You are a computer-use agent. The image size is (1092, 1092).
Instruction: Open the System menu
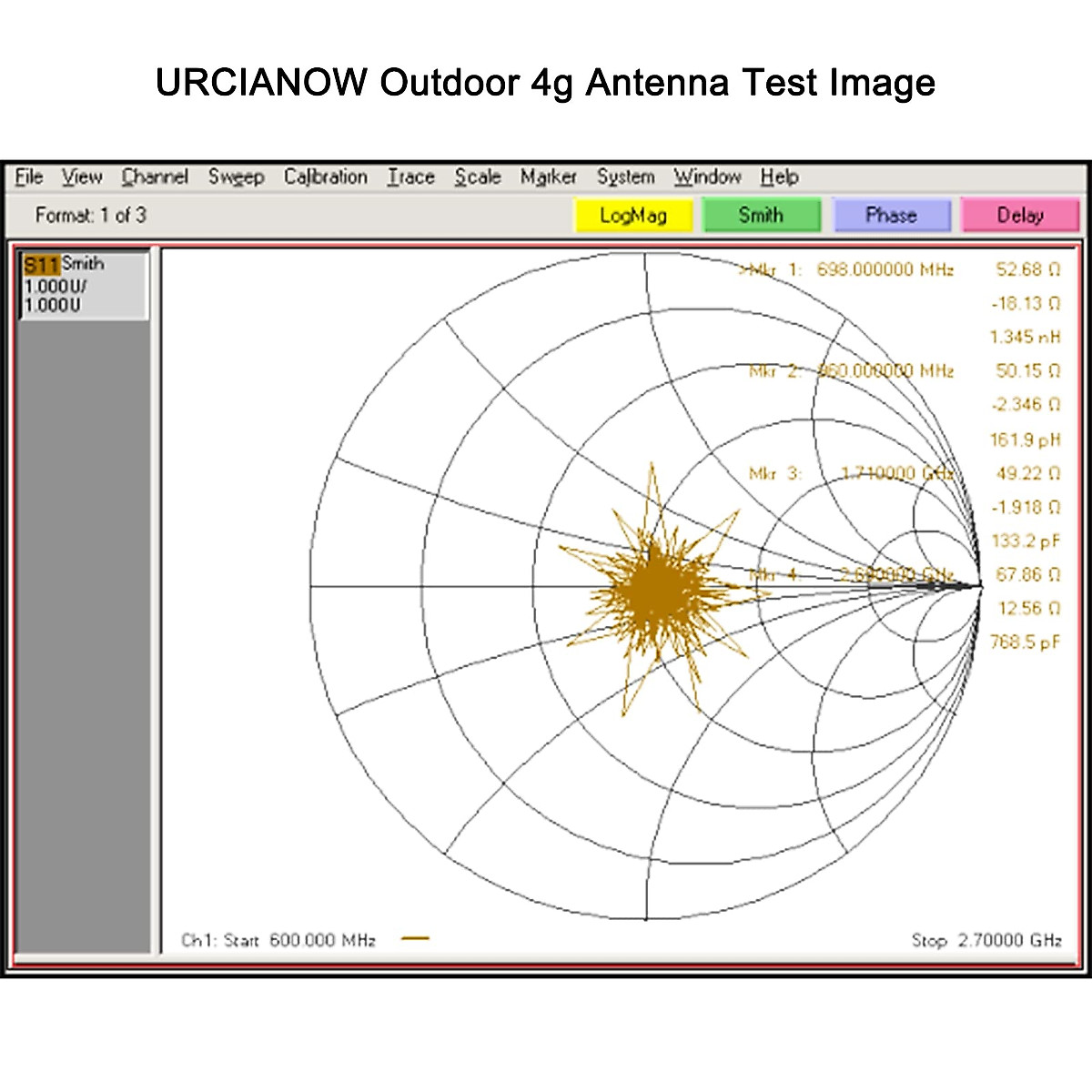(x=625, y=177)
